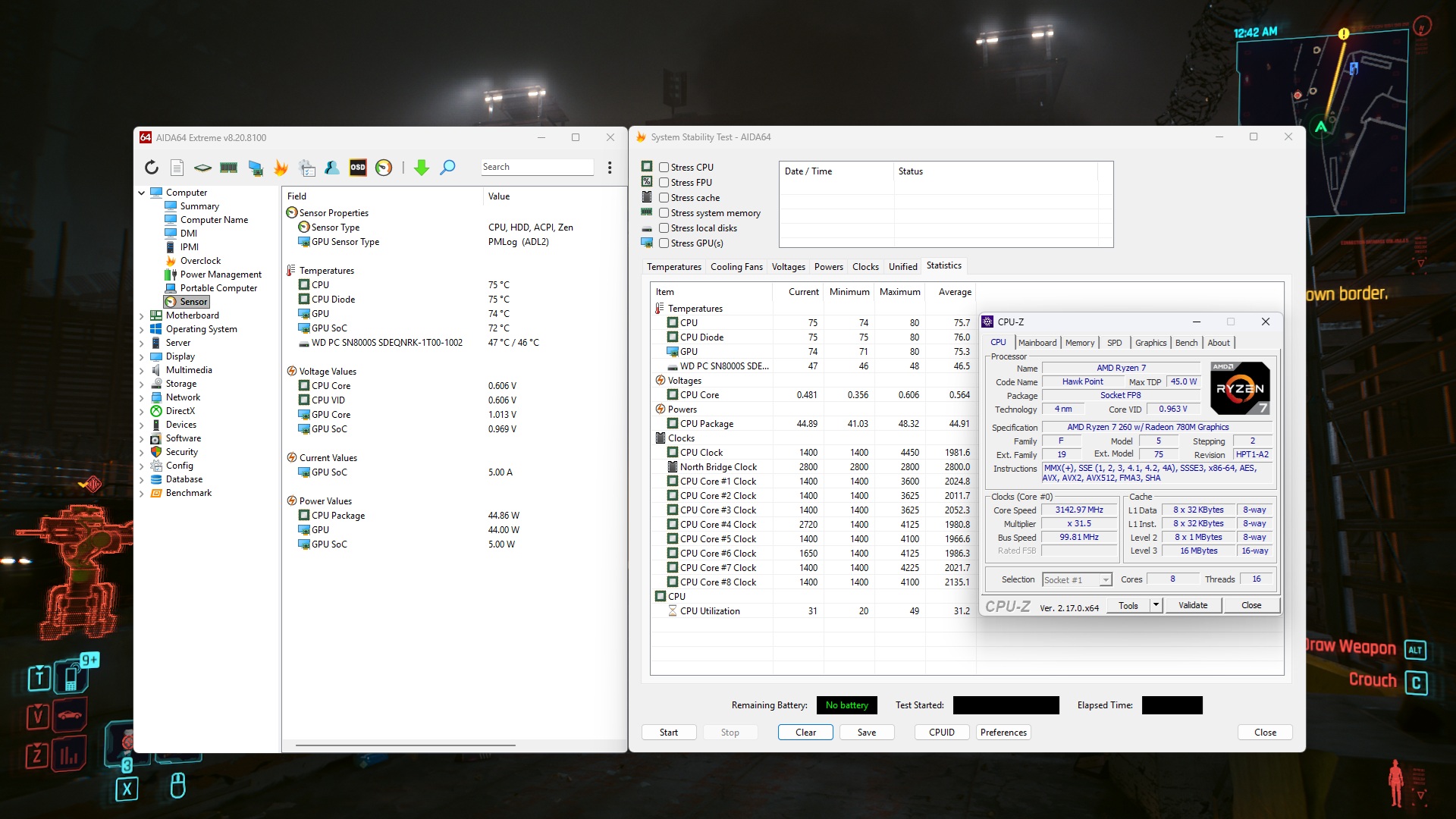The image size is (1456, 819).
Task: Open the Report document icon
Action: [x=177, y=168]
